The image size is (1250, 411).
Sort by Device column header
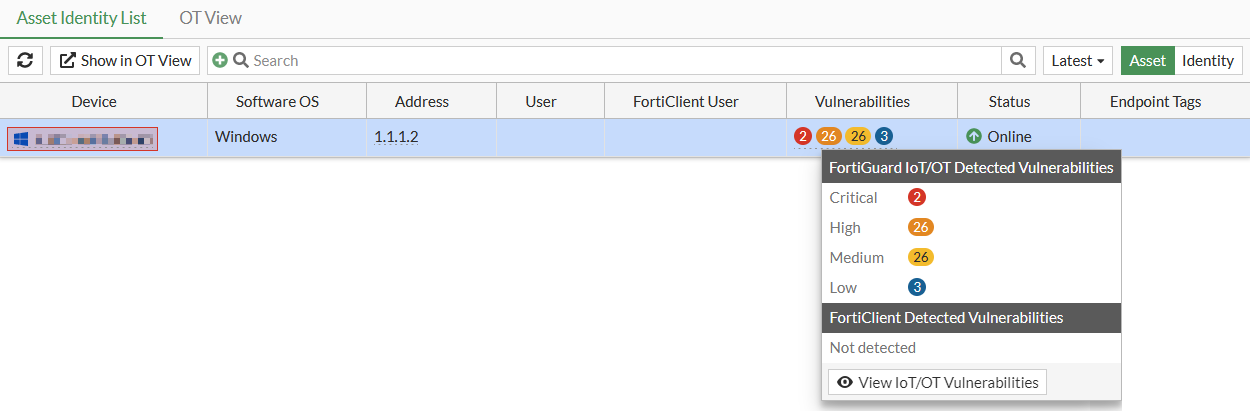coord(94,101)
